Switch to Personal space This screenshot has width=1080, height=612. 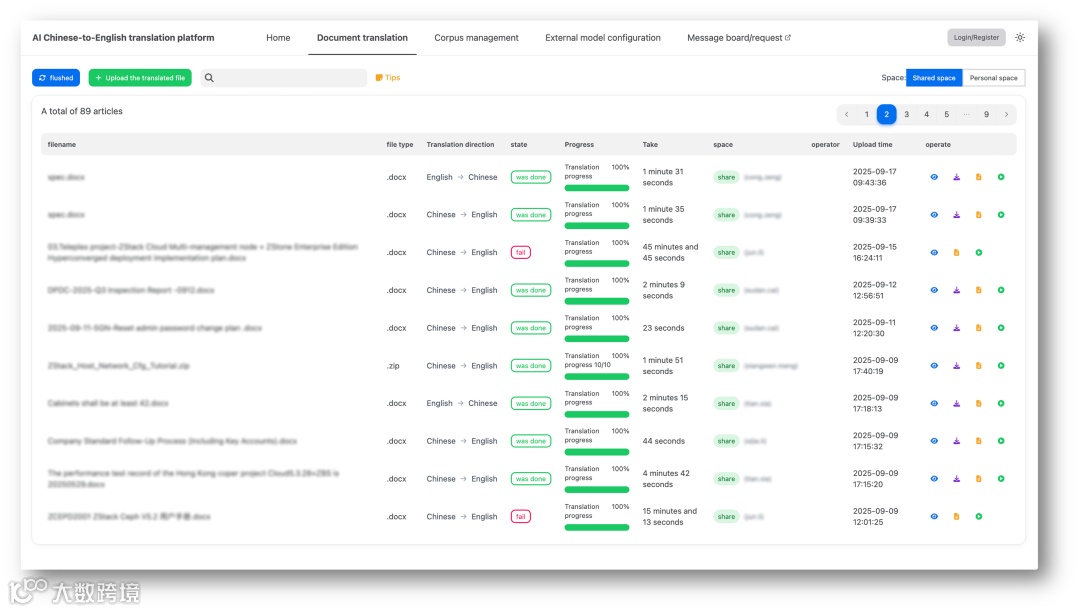pyautogui.click(x=993, y=78)
